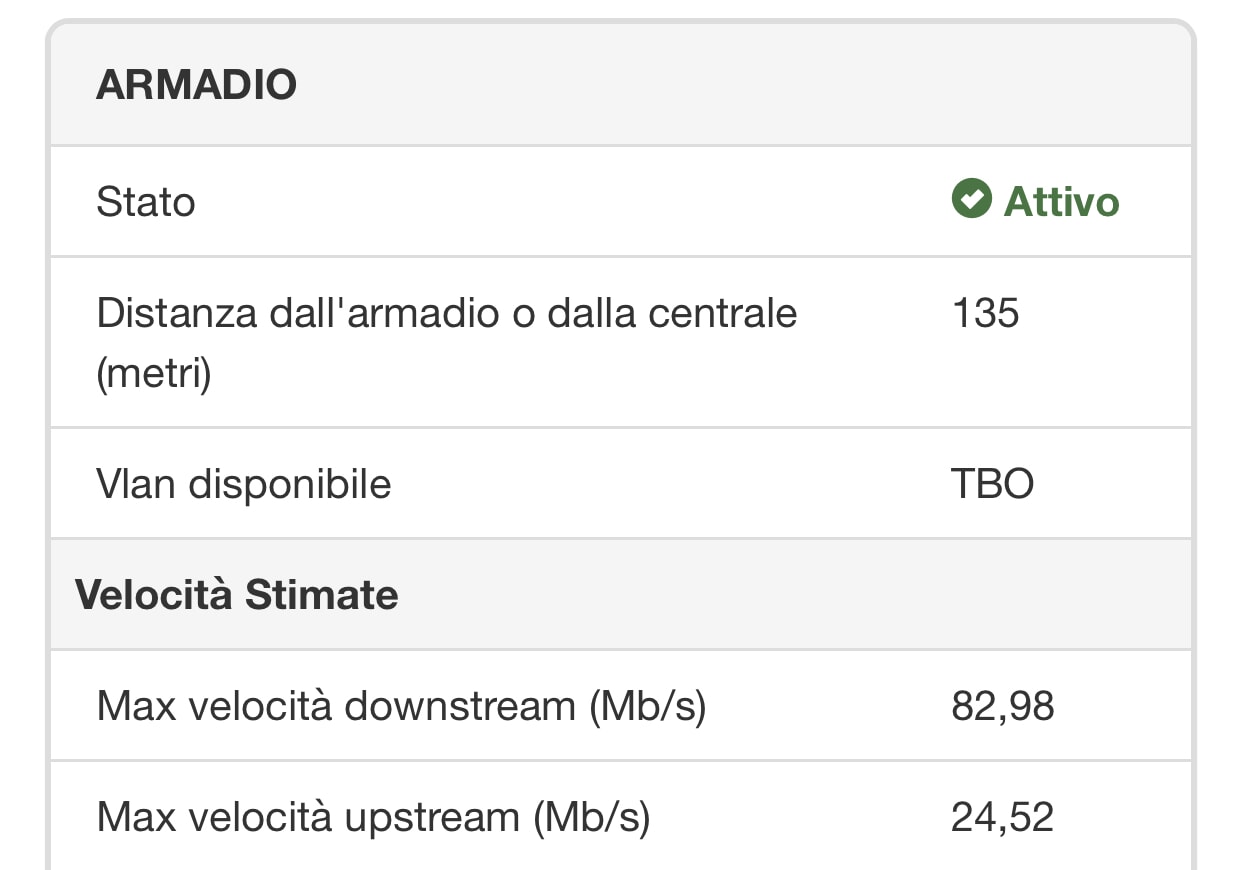The image size is (1242, 870).
Task: Click the green checkmark icon beside Attivo
Action: [970, 199]
